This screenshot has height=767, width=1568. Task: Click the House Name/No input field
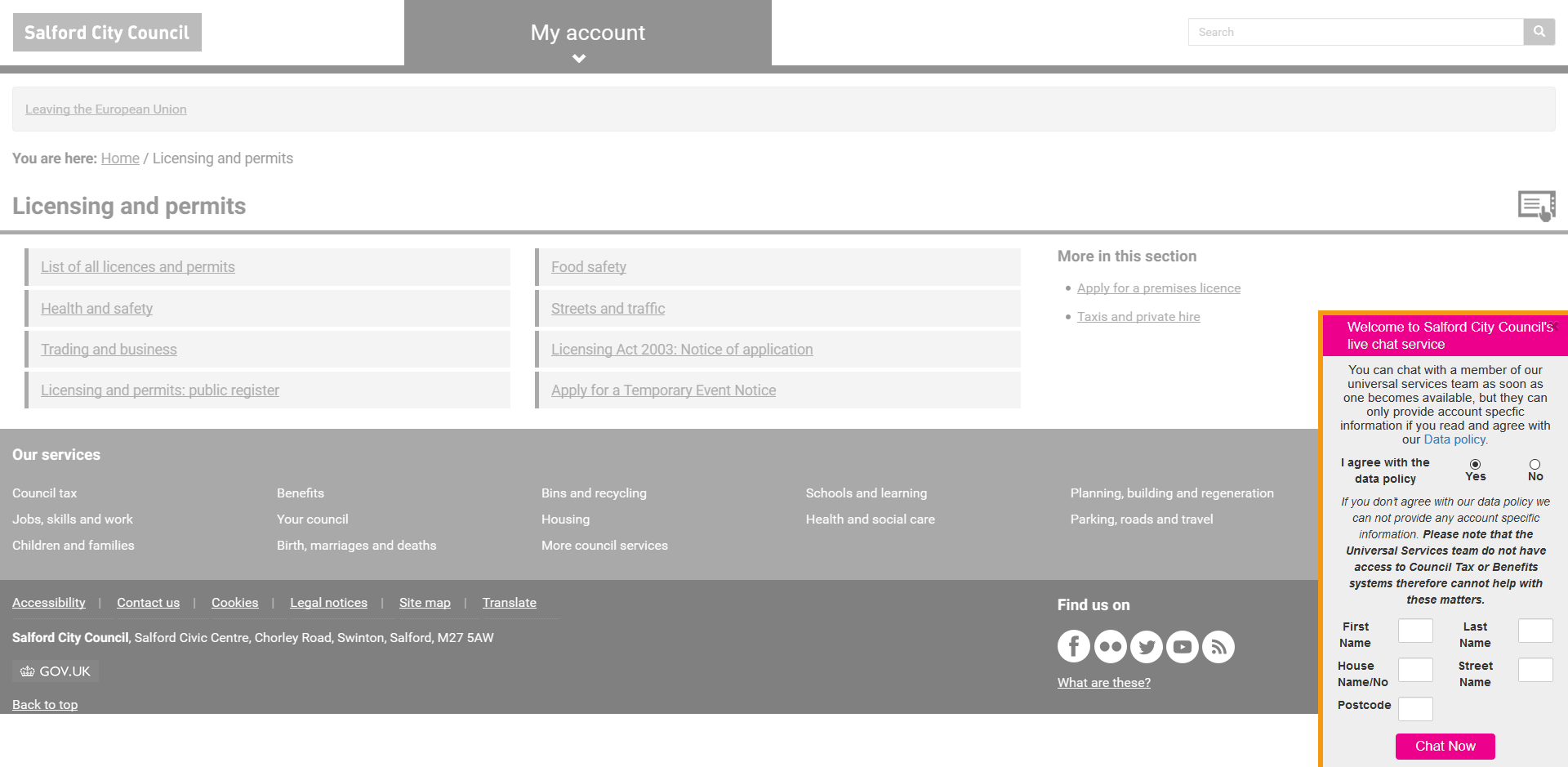pyautogui.click(x=1415, y=670)
